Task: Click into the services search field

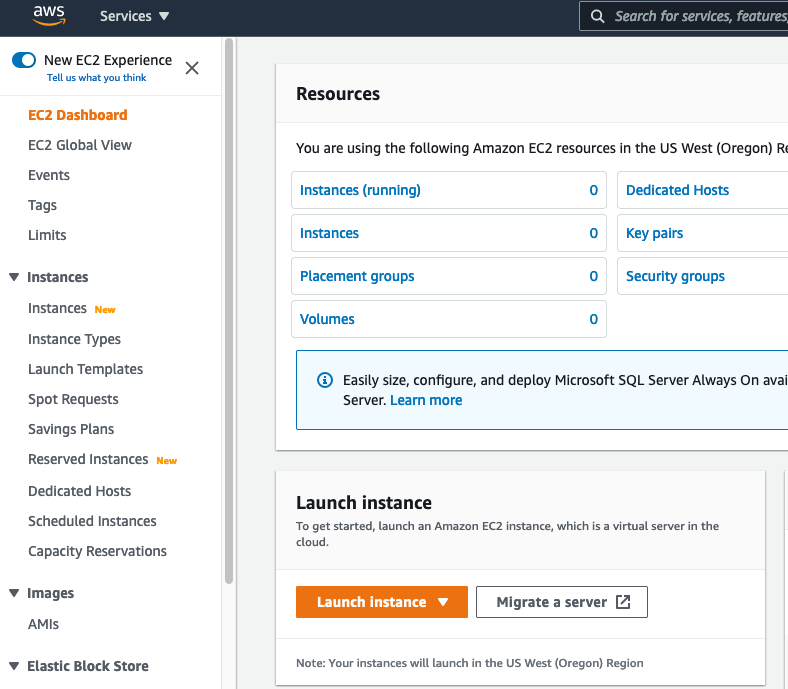Action: (700, 16)
